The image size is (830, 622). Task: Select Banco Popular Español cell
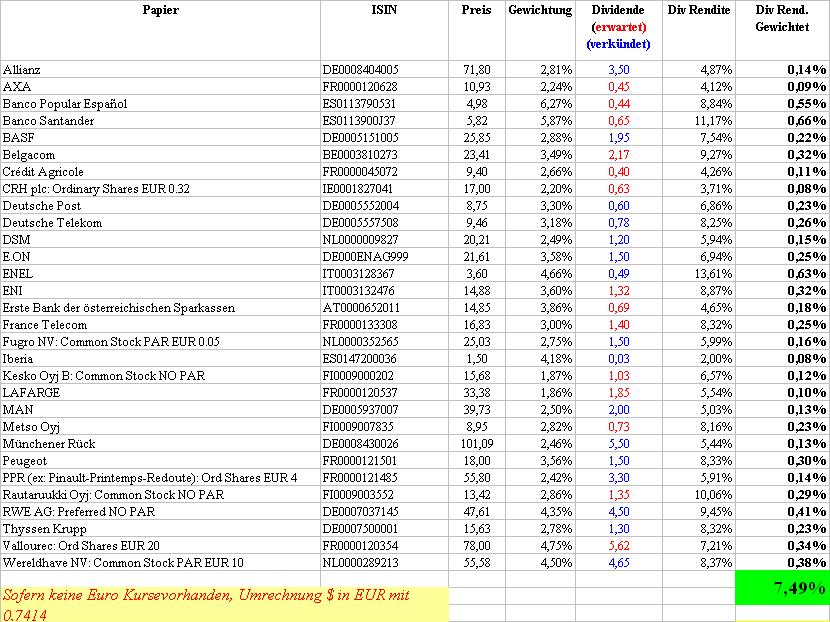(160, 103)
